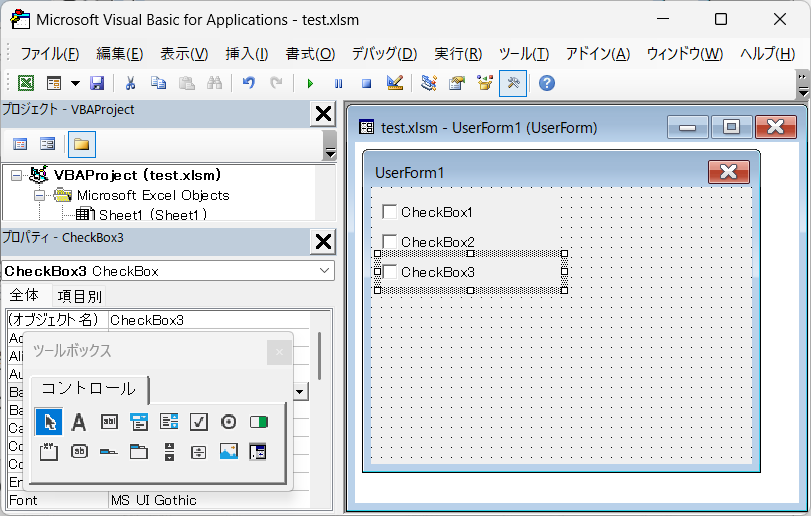Open the property value dropdown arrow in properties grid
The height and width of the screenshot is (516, 811).
299,391
